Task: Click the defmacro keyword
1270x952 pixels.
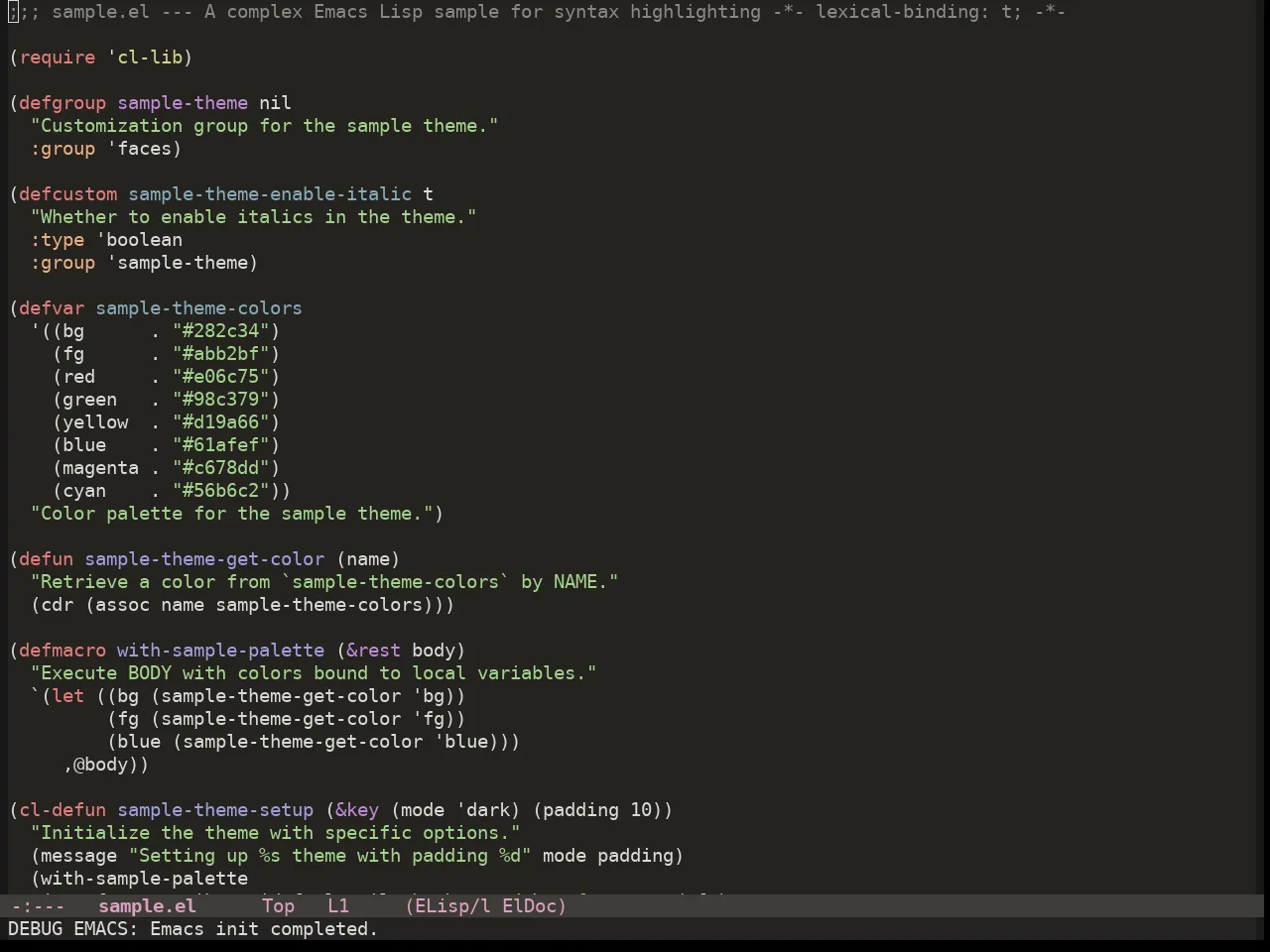Action: pyautogui.click(x=63, y=651)
